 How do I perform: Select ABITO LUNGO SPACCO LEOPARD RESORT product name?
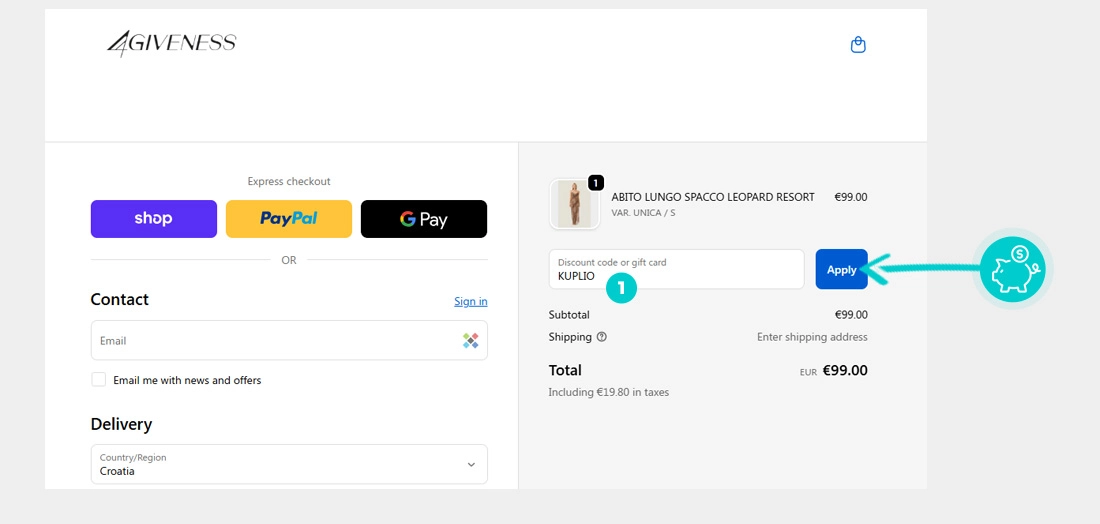pos(713,197)
